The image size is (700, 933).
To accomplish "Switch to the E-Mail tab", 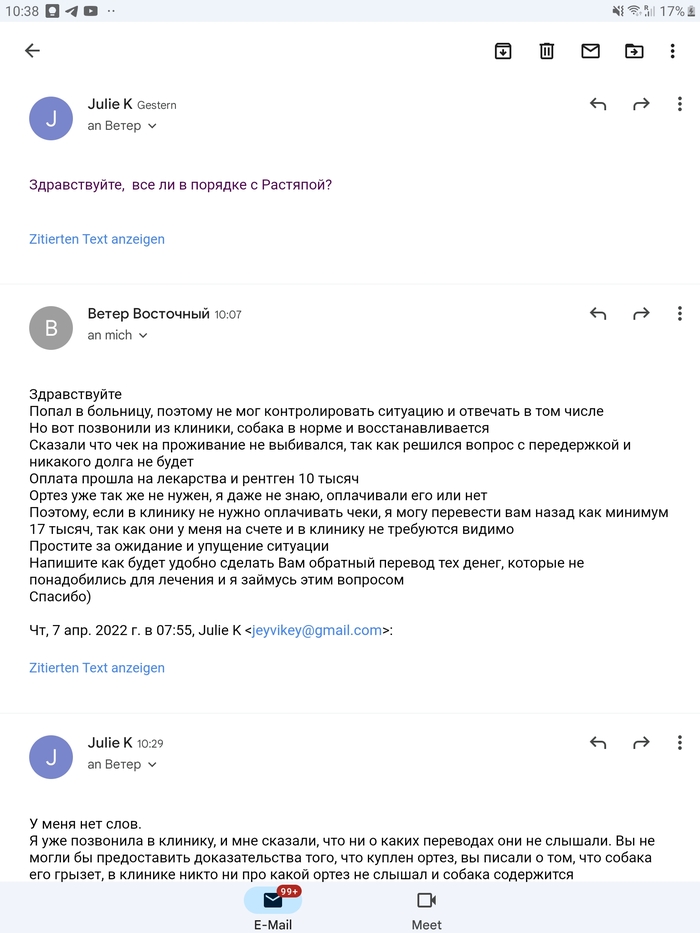I will (272, 908).
